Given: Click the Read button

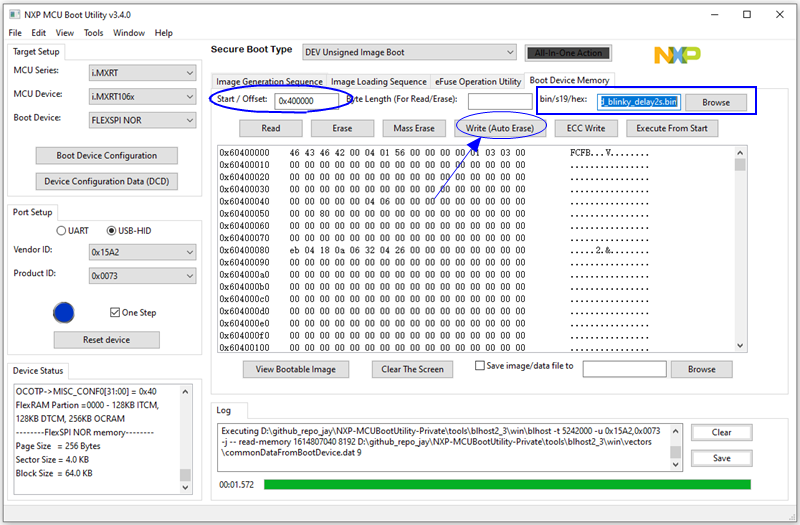Looking at the screenshot, I should click(271, 129).
